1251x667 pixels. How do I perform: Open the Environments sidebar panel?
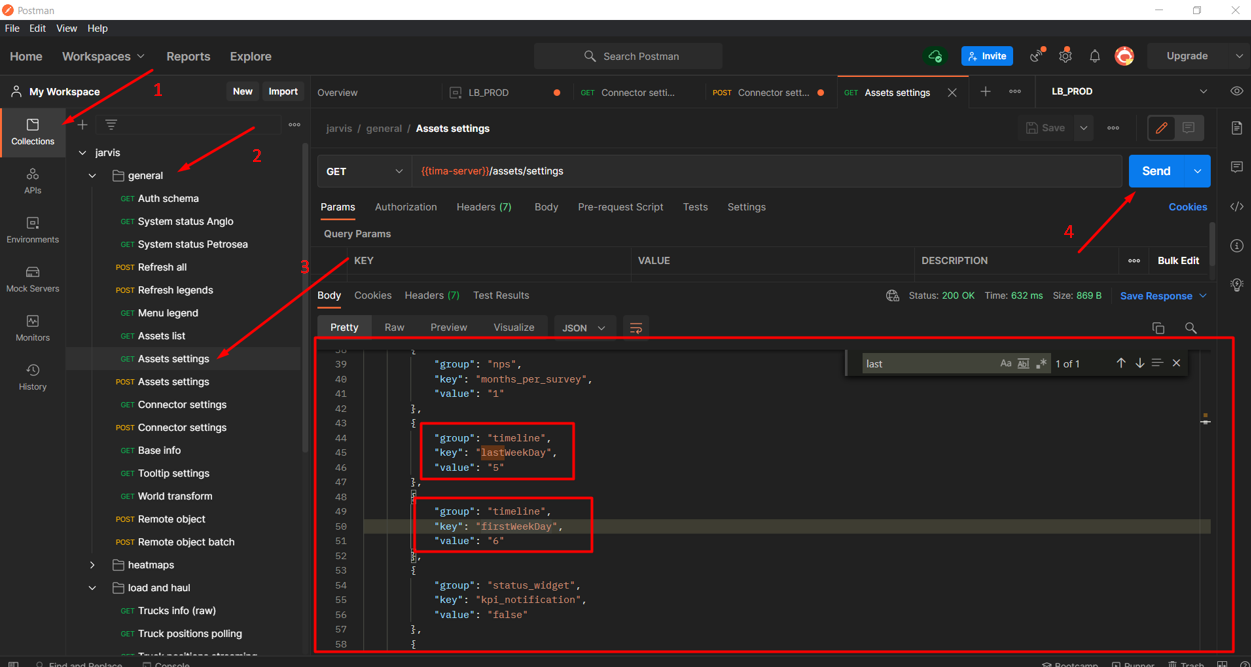point(32,229)
